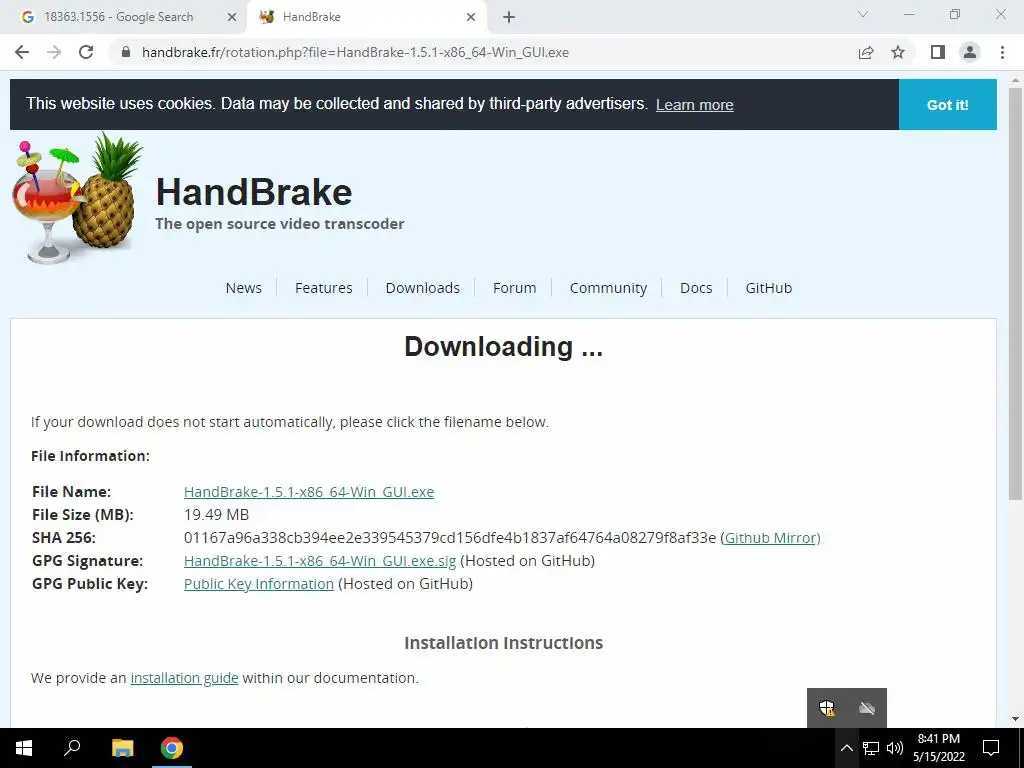Open the GitHub menu item
1024x768 pixels.
(x=769, y=288)
